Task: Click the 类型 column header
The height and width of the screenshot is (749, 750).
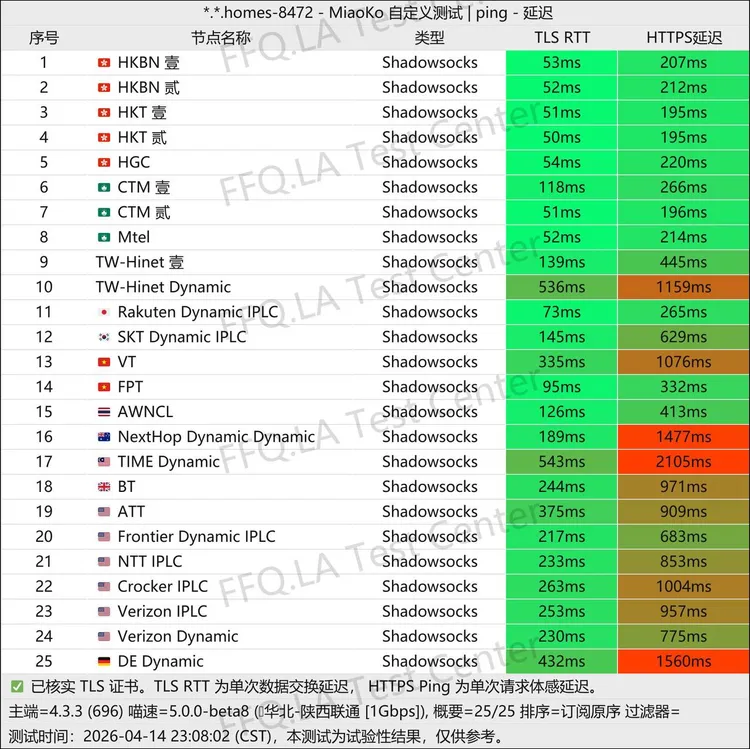Action: click(430, 38)
